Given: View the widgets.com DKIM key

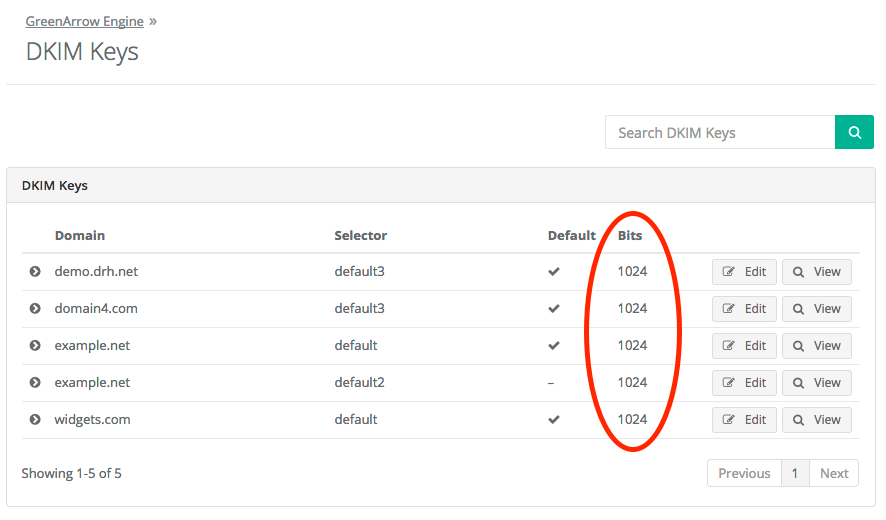Looking at the screenshot, I should coord(816,420).
